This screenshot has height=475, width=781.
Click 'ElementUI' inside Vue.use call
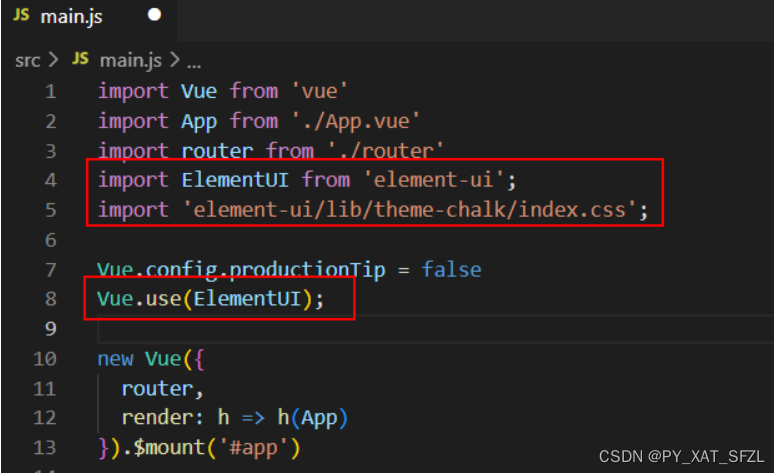point(247,299)
